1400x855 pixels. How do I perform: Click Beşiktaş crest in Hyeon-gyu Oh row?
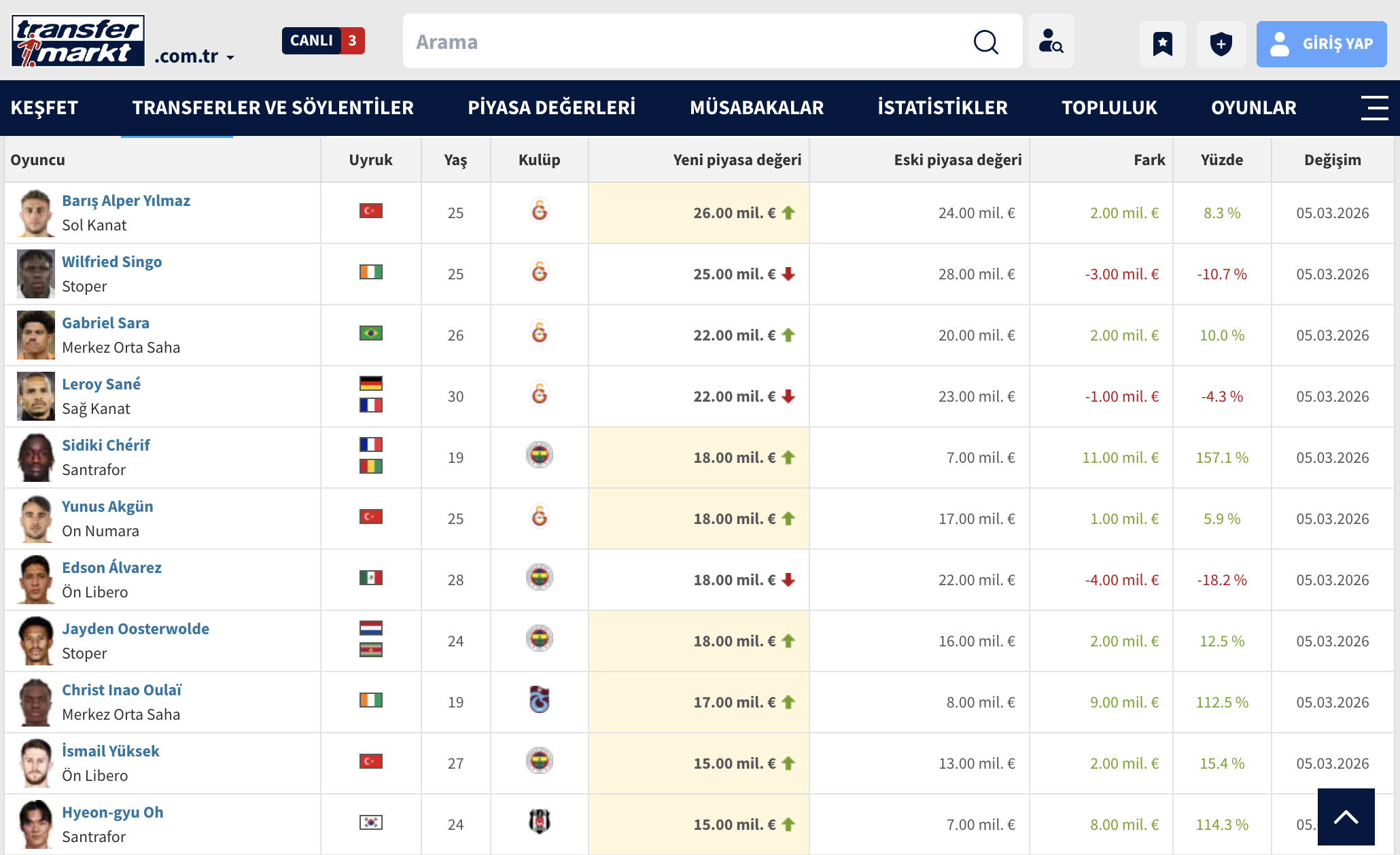click(539, 822)
